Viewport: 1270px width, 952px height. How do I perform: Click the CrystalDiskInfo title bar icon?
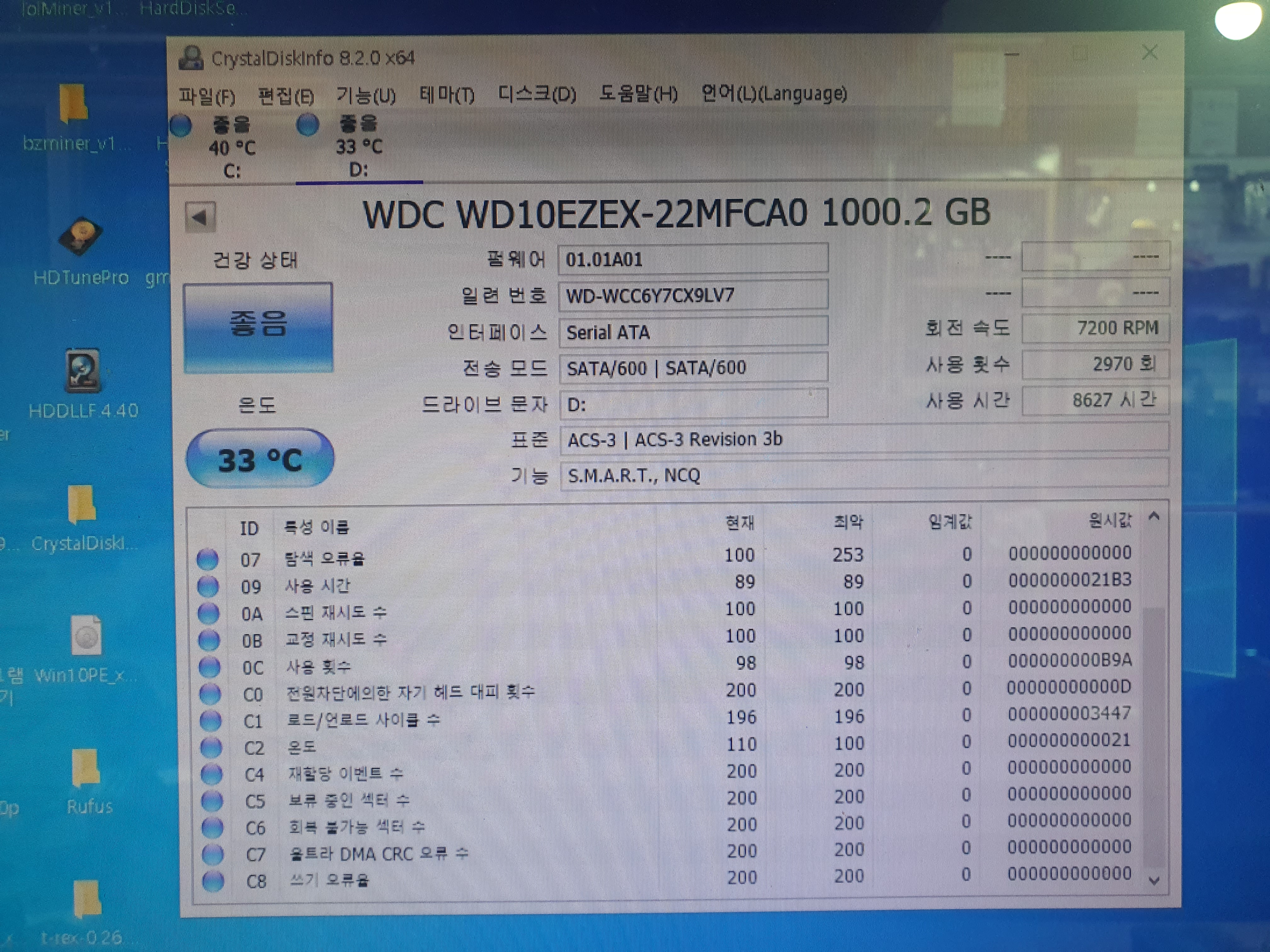[x=191, y=59]
